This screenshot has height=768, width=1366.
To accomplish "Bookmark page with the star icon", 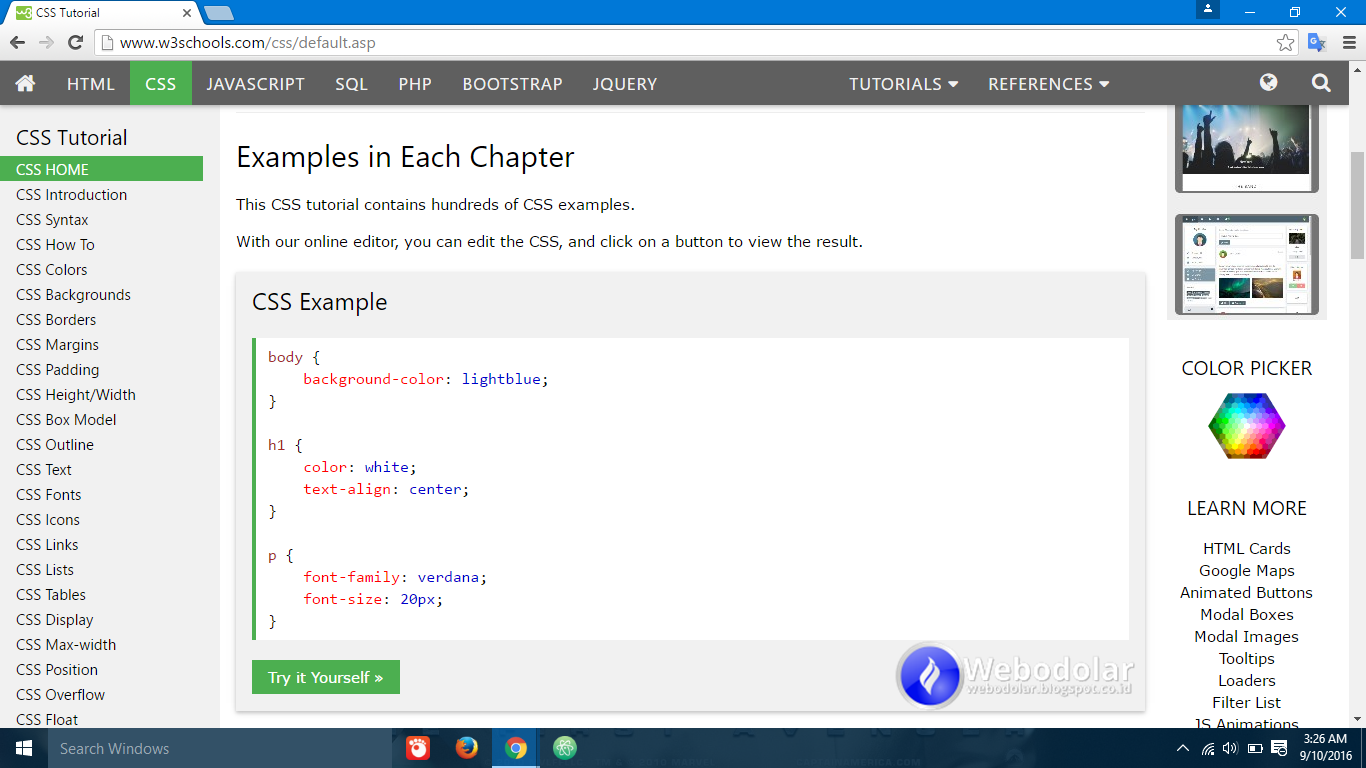I will tap(1286, 42).
